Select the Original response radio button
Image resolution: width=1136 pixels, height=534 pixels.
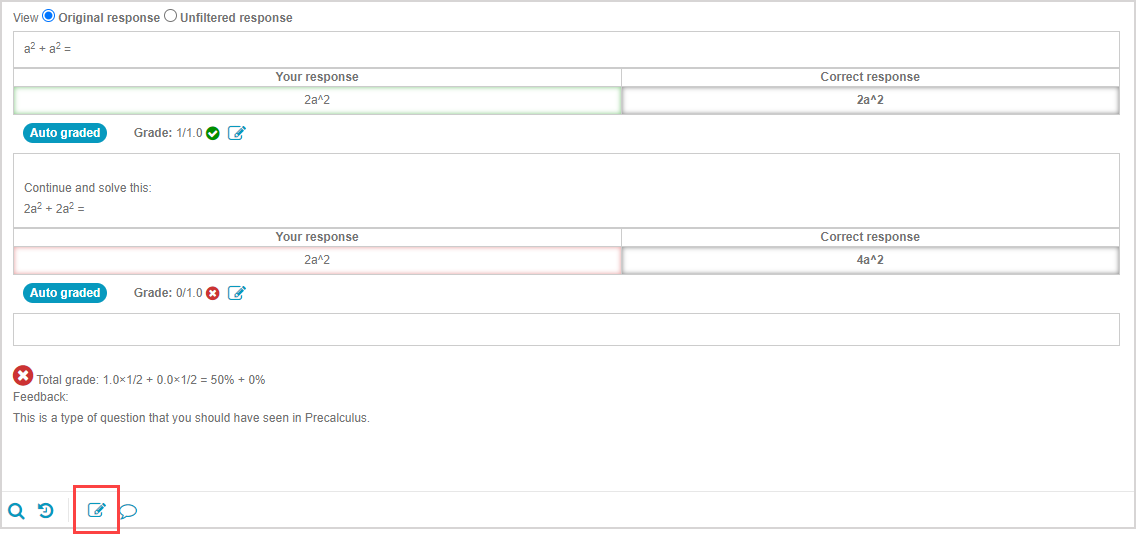50,17
